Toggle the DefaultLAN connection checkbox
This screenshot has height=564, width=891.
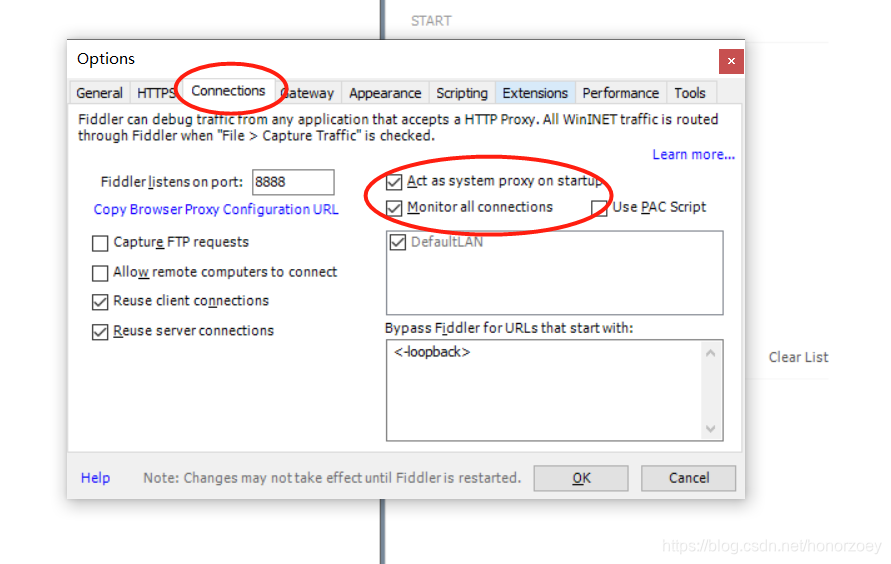point(398,243)
